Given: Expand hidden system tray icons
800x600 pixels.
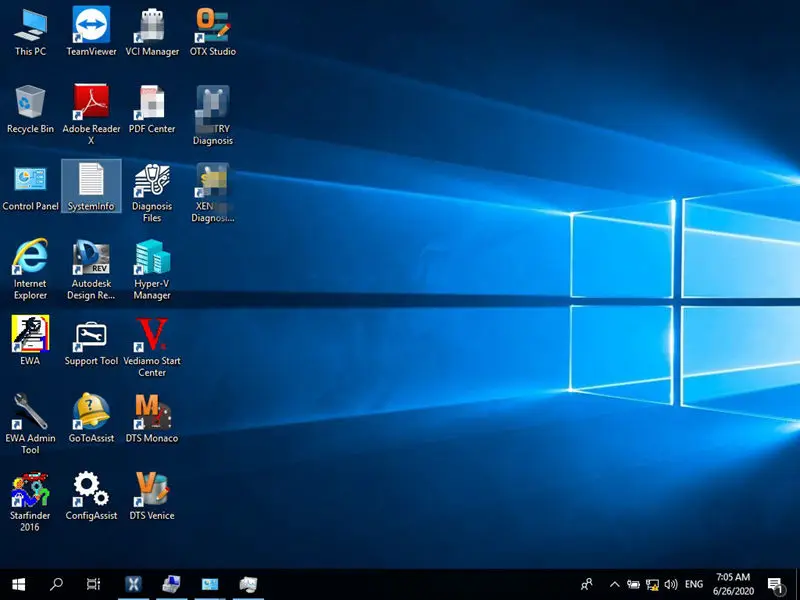Looking at the screenshot, I should pyautogui.click(x=614, y=584).
